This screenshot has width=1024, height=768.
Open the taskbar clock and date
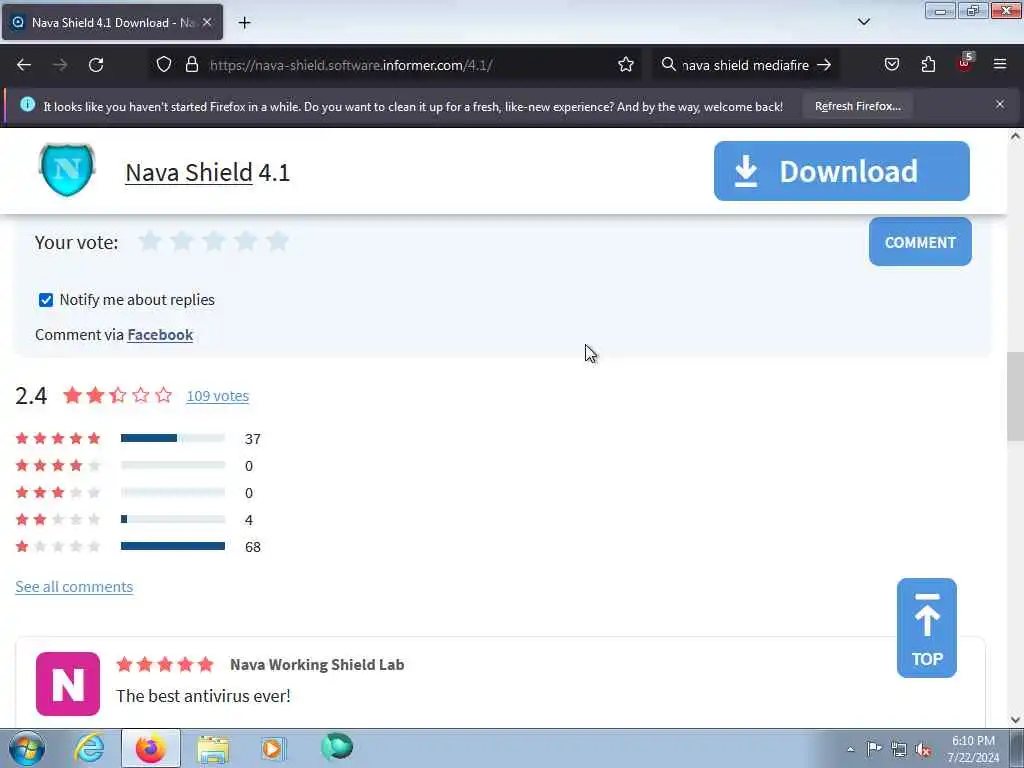point(973,749)
